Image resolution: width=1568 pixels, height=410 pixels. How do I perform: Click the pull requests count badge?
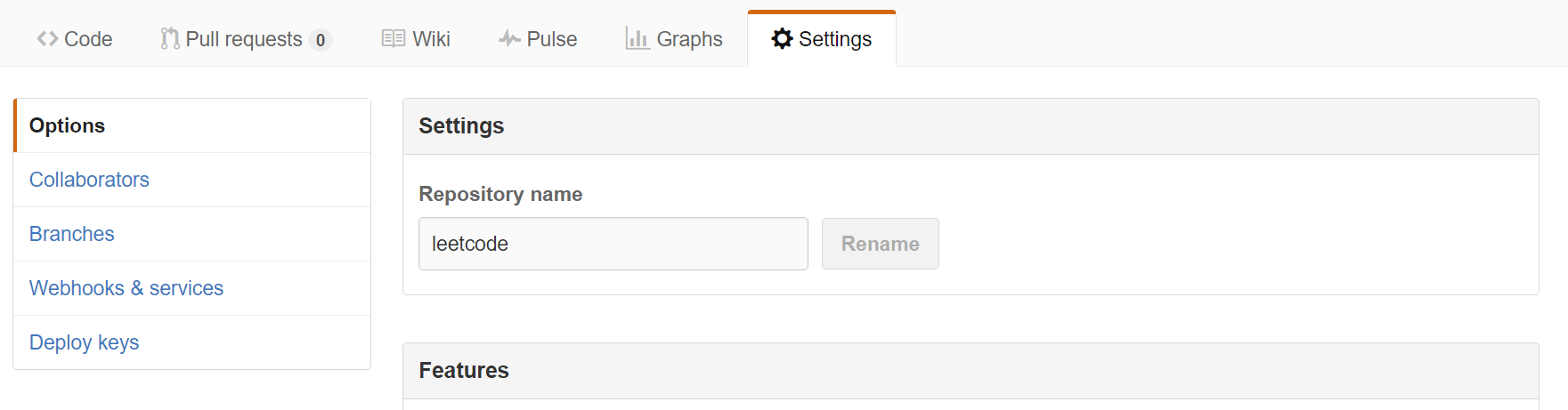click(x=321, y=40)
